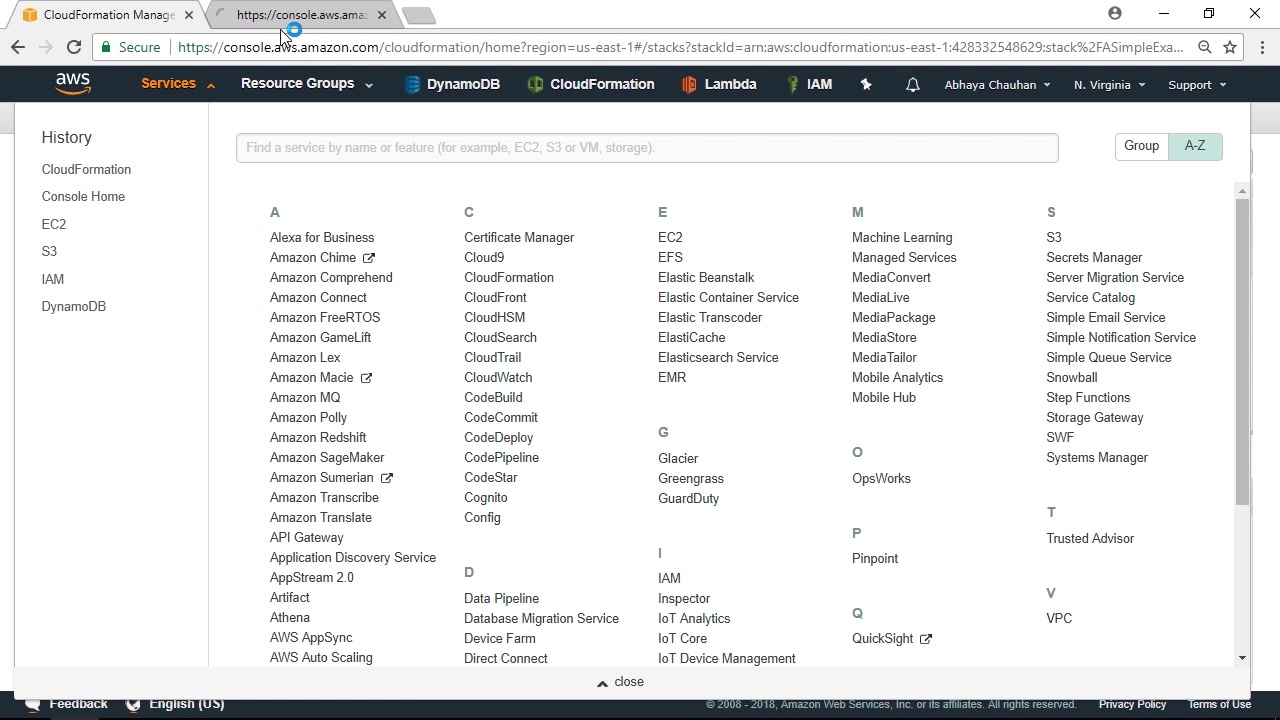Open the Pinpoint service link
The width and height of the screenshot is (1280, 720).
875,559
